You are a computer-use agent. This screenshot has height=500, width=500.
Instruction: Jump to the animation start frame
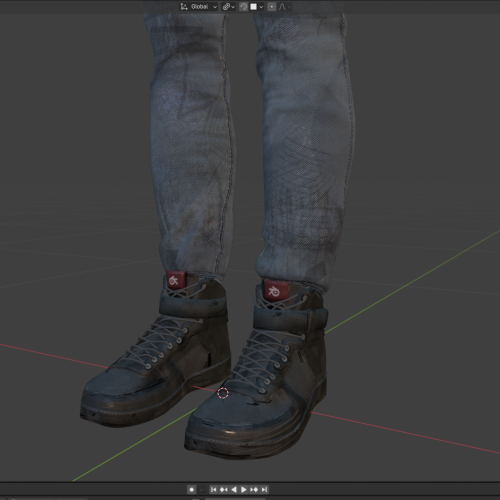(x=213, y=490)
